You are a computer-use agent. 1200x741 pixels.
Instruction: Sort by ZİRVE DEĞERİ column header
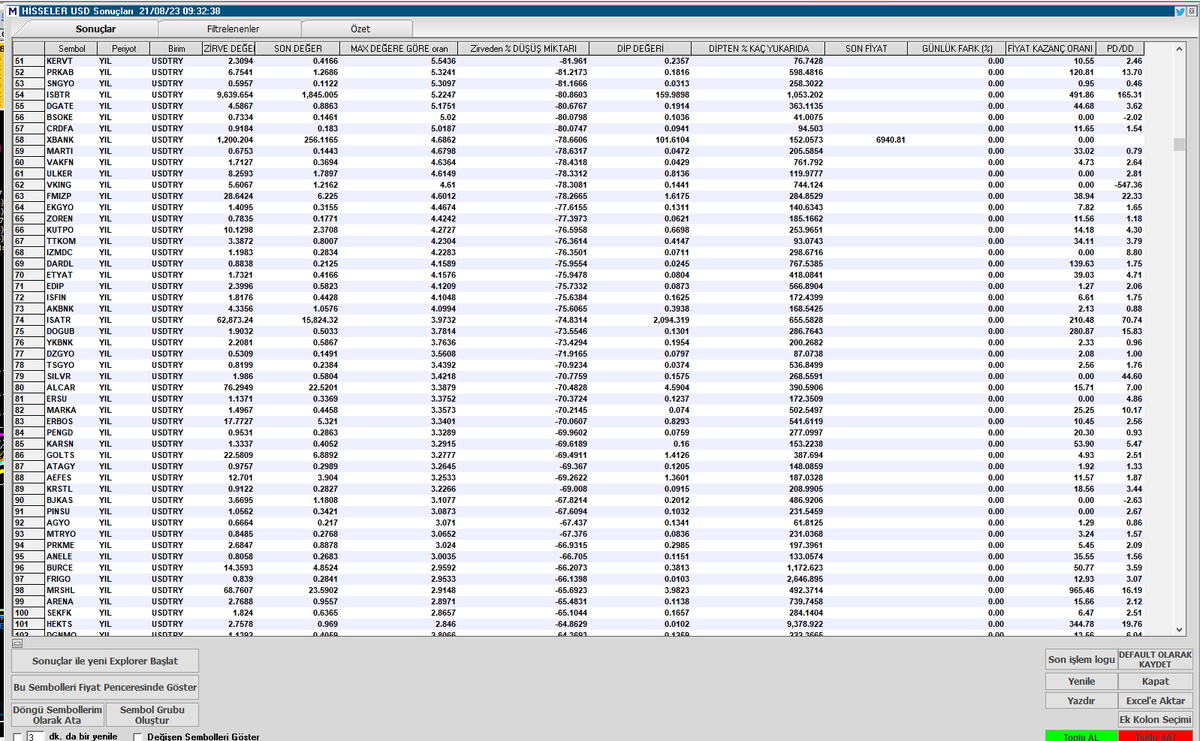click(229, 48)
